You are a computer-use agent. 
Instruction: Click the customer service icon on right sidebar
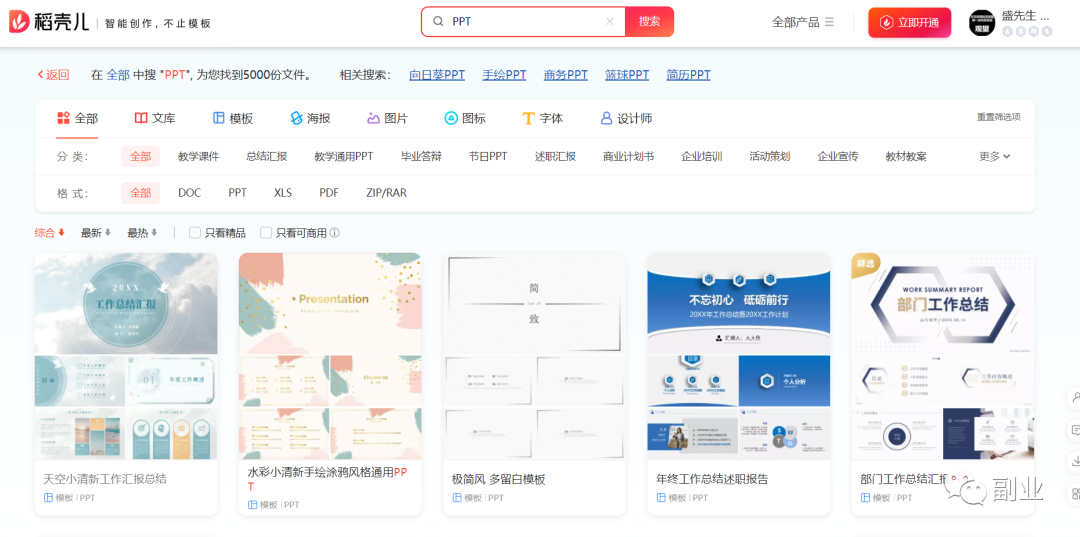1074,397
